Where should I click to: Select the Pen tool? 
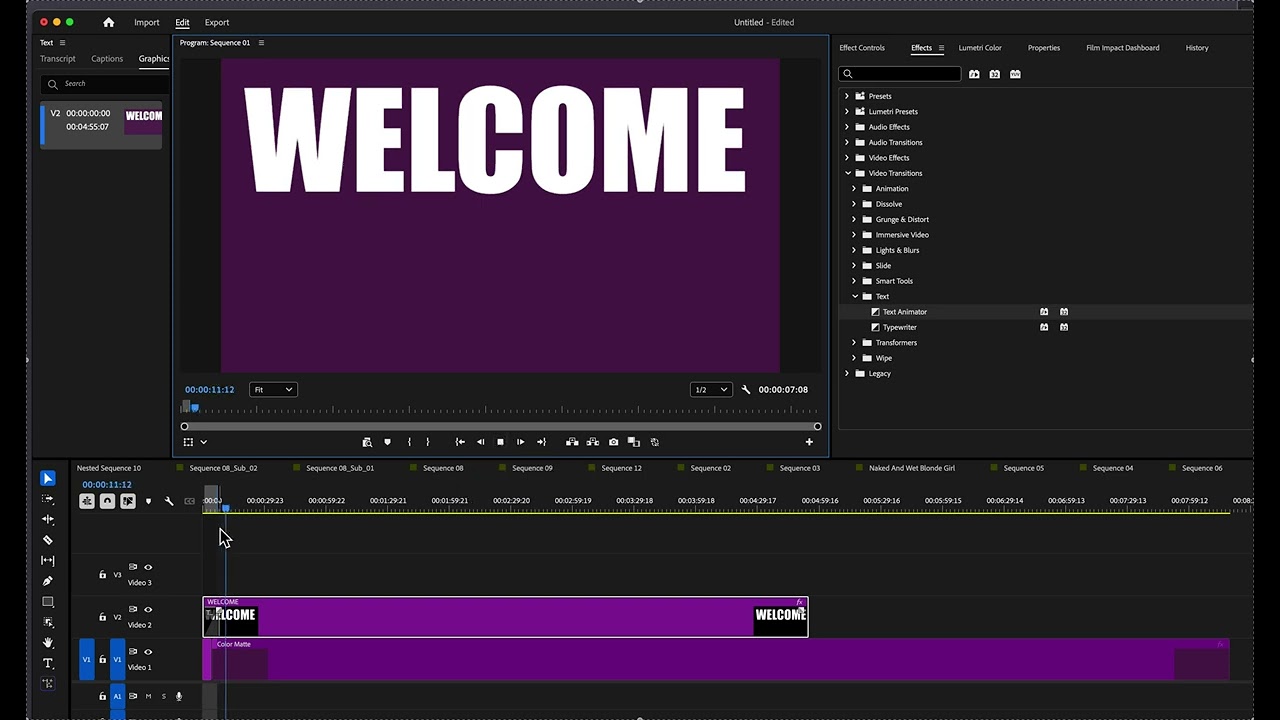[x=47, y=581]
